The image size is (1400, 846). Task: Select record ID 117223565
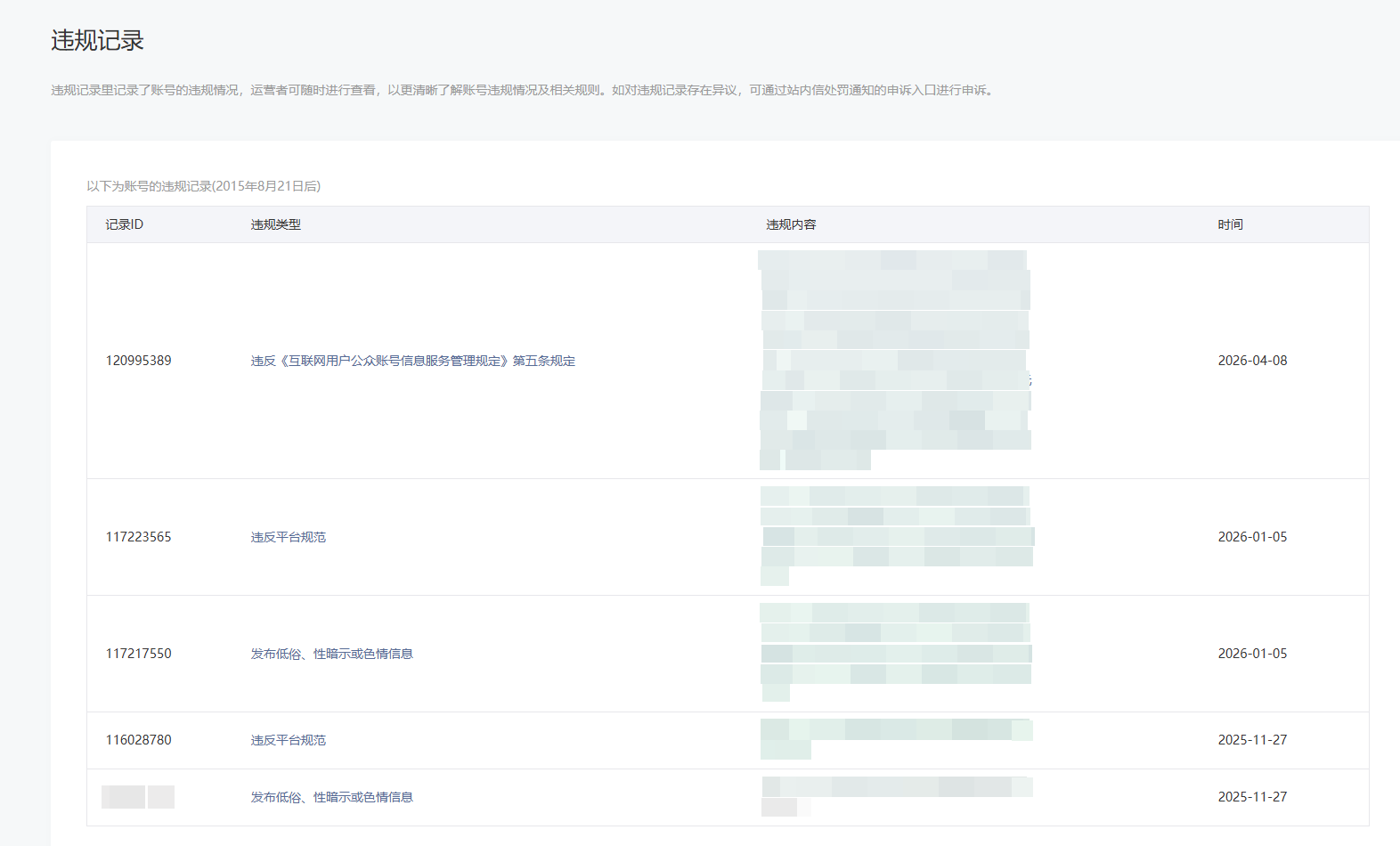click(138, 537)
